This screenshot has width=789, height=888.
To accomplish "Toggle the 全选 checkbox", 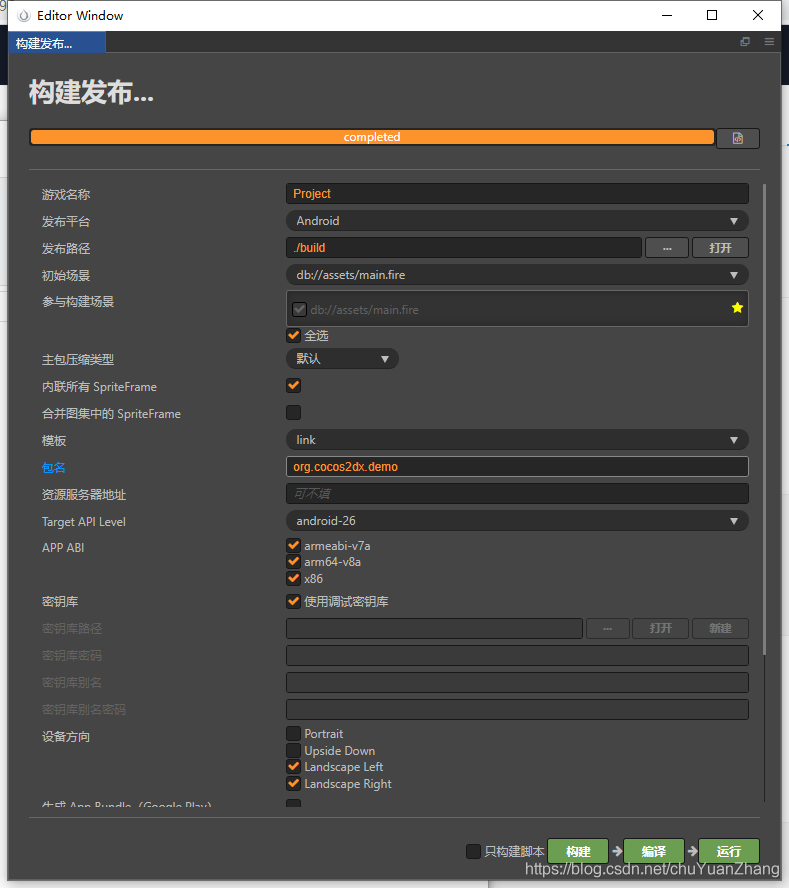I will [293, 335].
